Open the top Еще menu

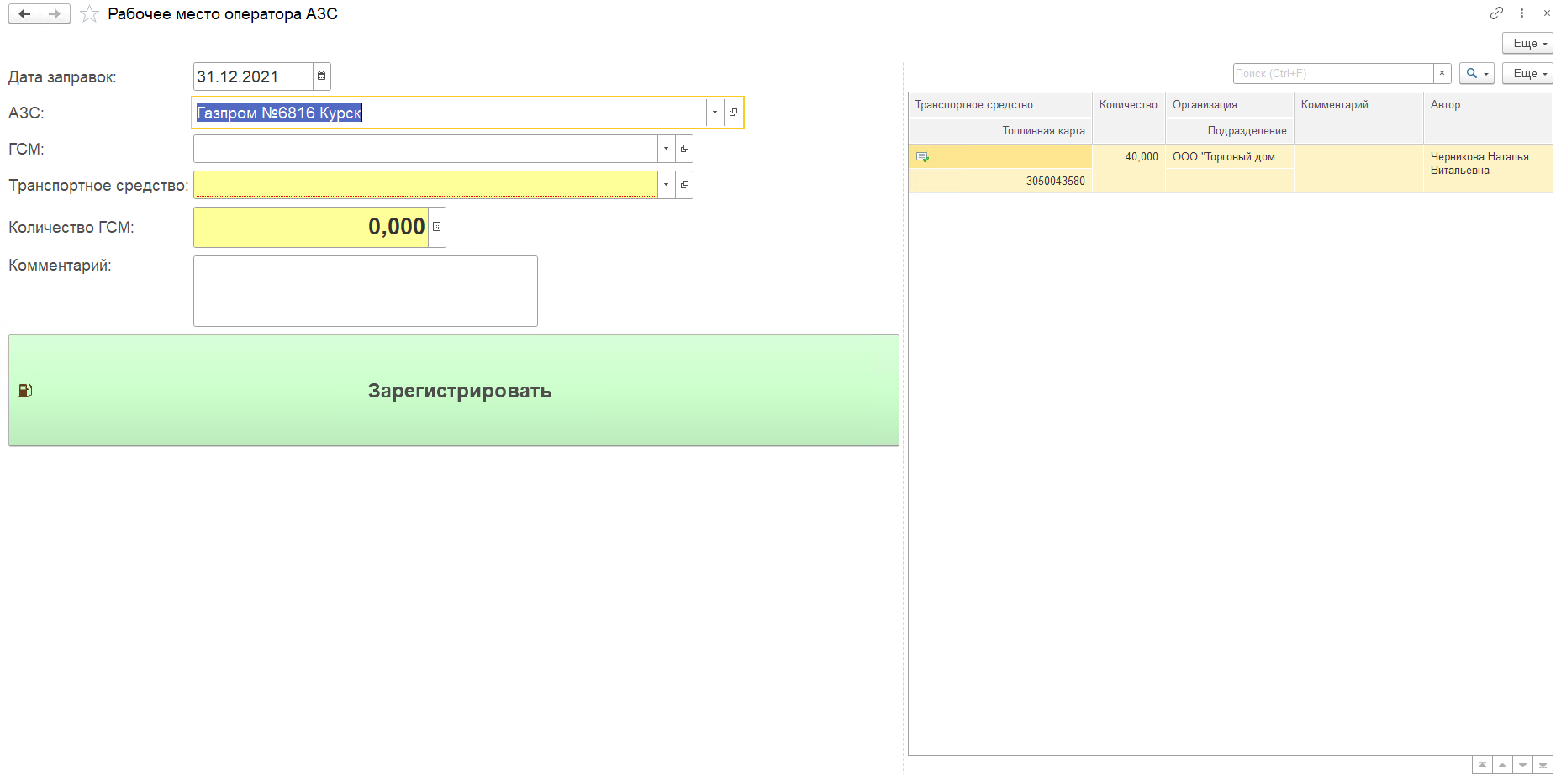pos(1527,44)
